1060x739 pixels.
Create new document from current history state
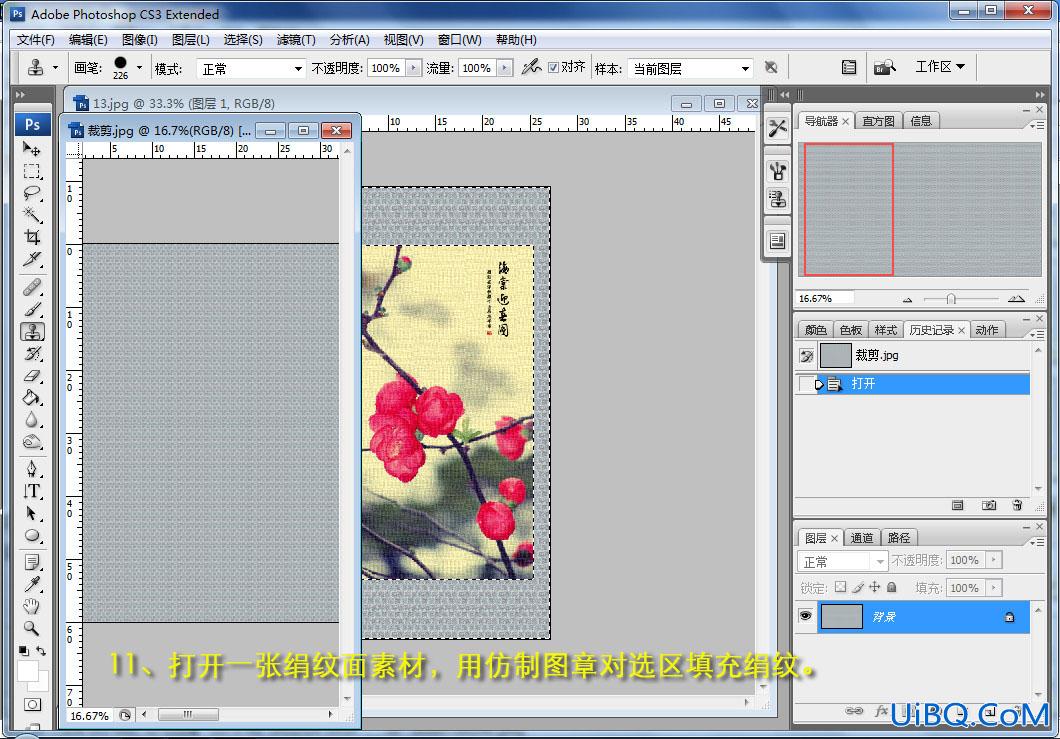957,505
